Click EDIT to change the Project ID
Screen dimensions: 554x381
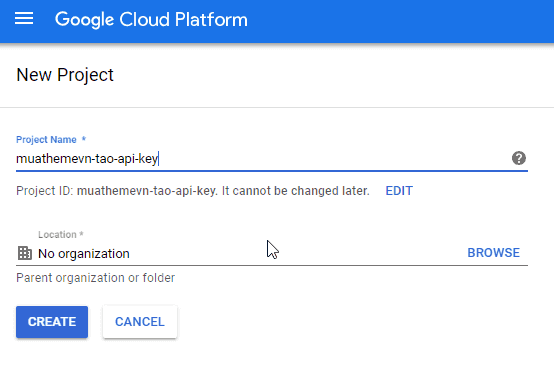[x=399, y=191]
